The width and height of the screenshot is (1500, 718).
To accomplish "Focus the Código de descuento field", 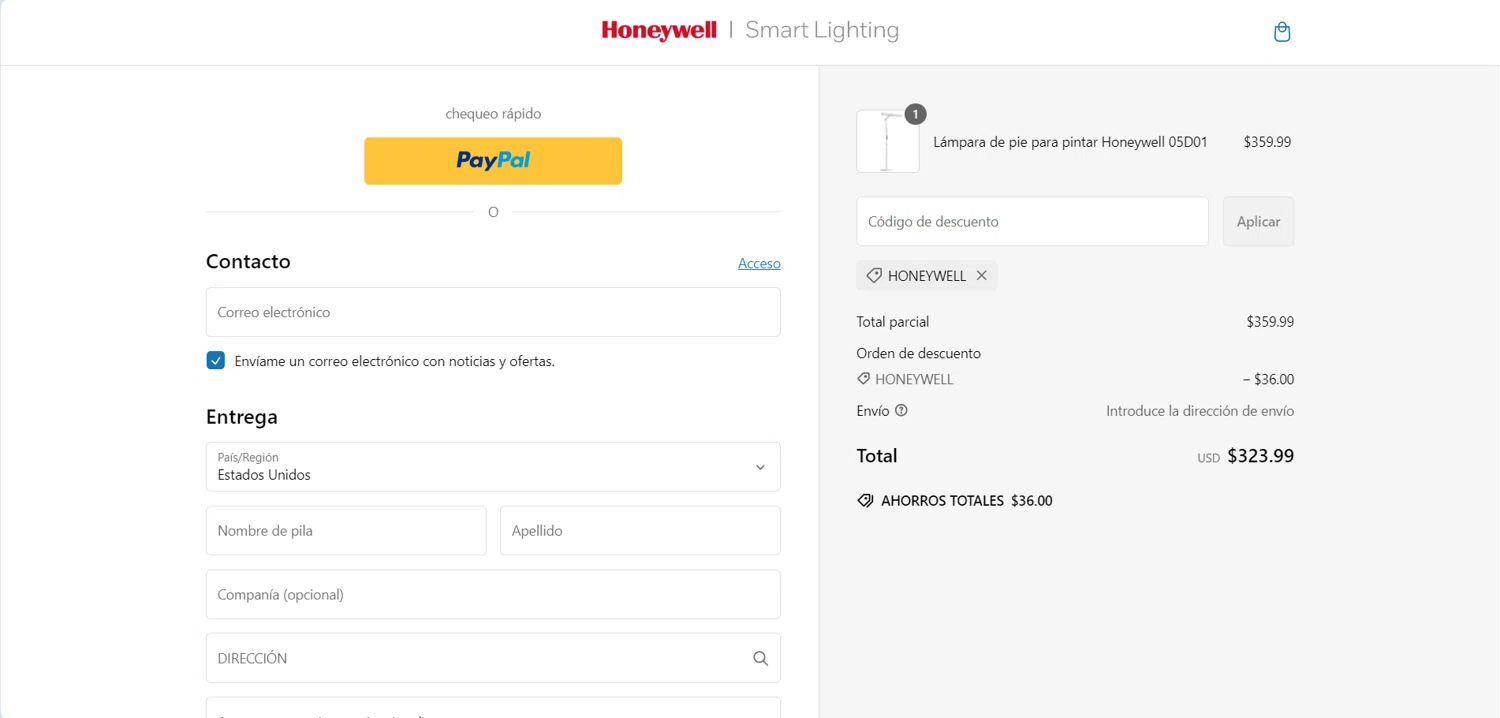I will [1032, 222].
